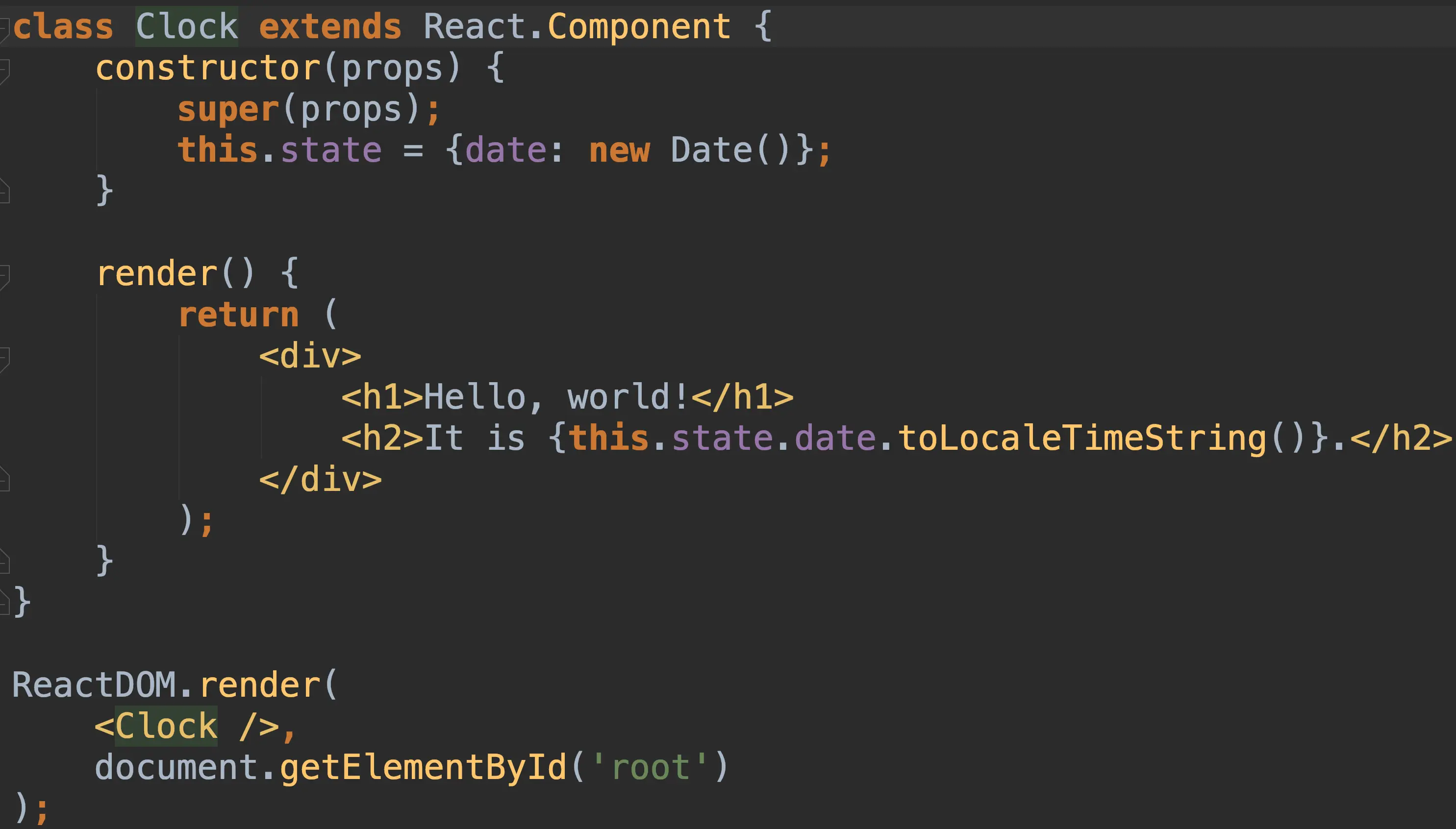Image resolution: width=1456 pixels, height=829 pixels.
Task: Click the ReactDOM identifier
Action: (94, 685)
